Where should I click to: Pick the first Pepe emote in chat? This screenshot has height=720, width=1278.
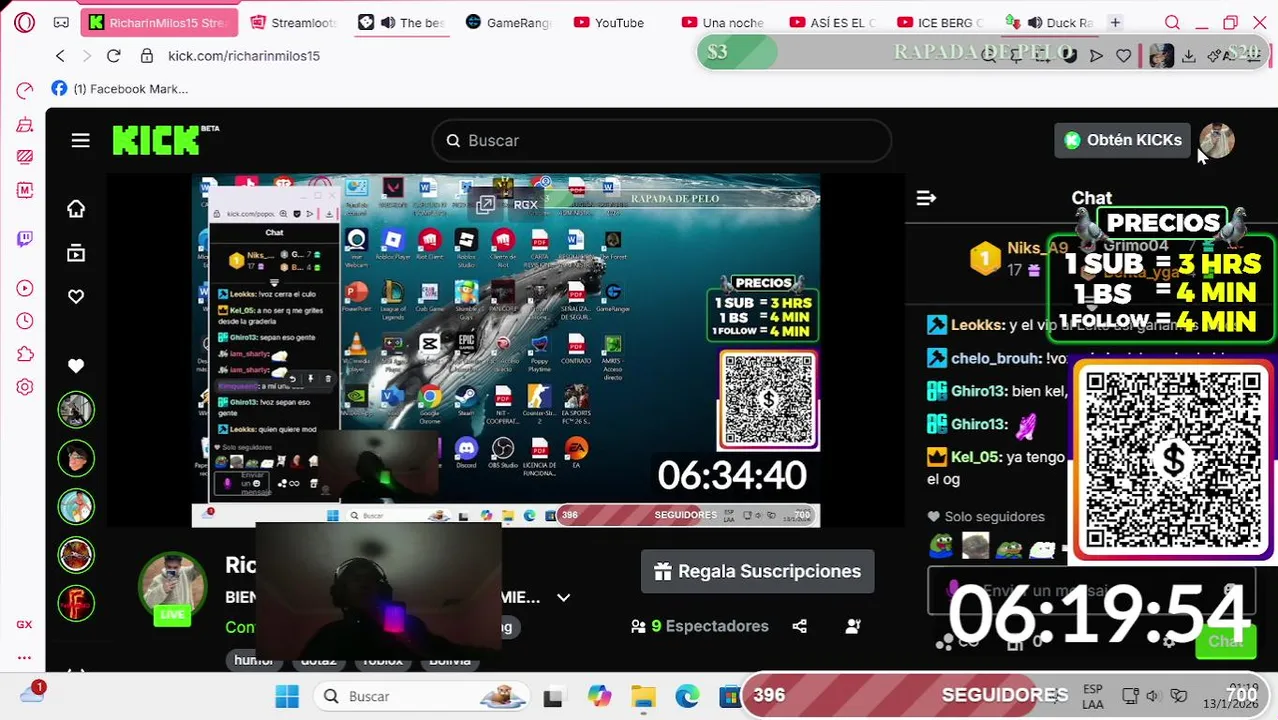point(941,546)
